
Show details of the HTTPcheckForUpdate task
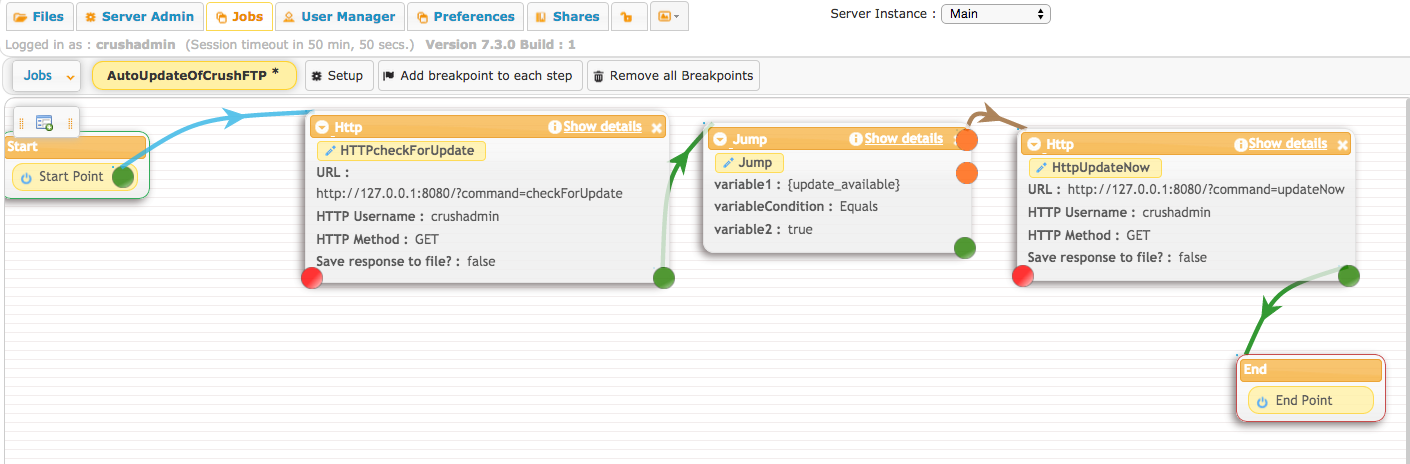[x=602, y=127]
